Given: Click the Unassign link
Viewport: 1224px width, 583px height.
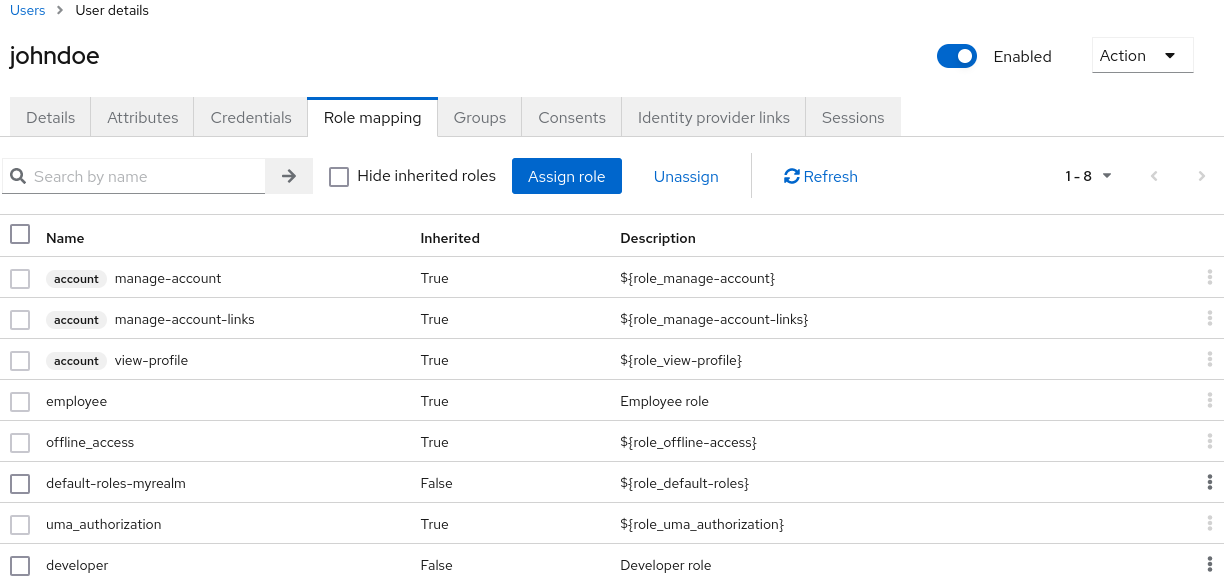Looking at the screenshot, I should tap(686, 176).
